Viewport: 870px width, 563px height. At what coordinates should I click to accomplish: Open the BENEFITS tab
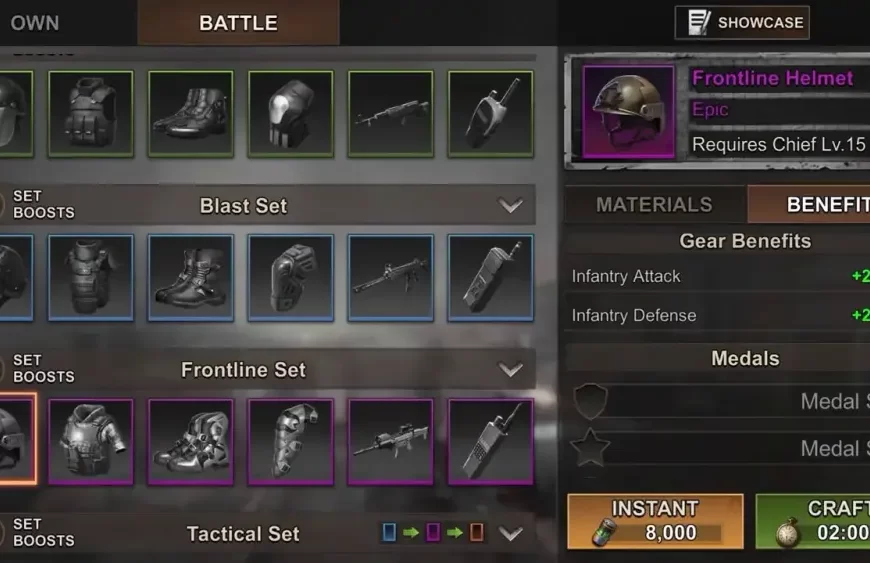click(x=809, y=205)
